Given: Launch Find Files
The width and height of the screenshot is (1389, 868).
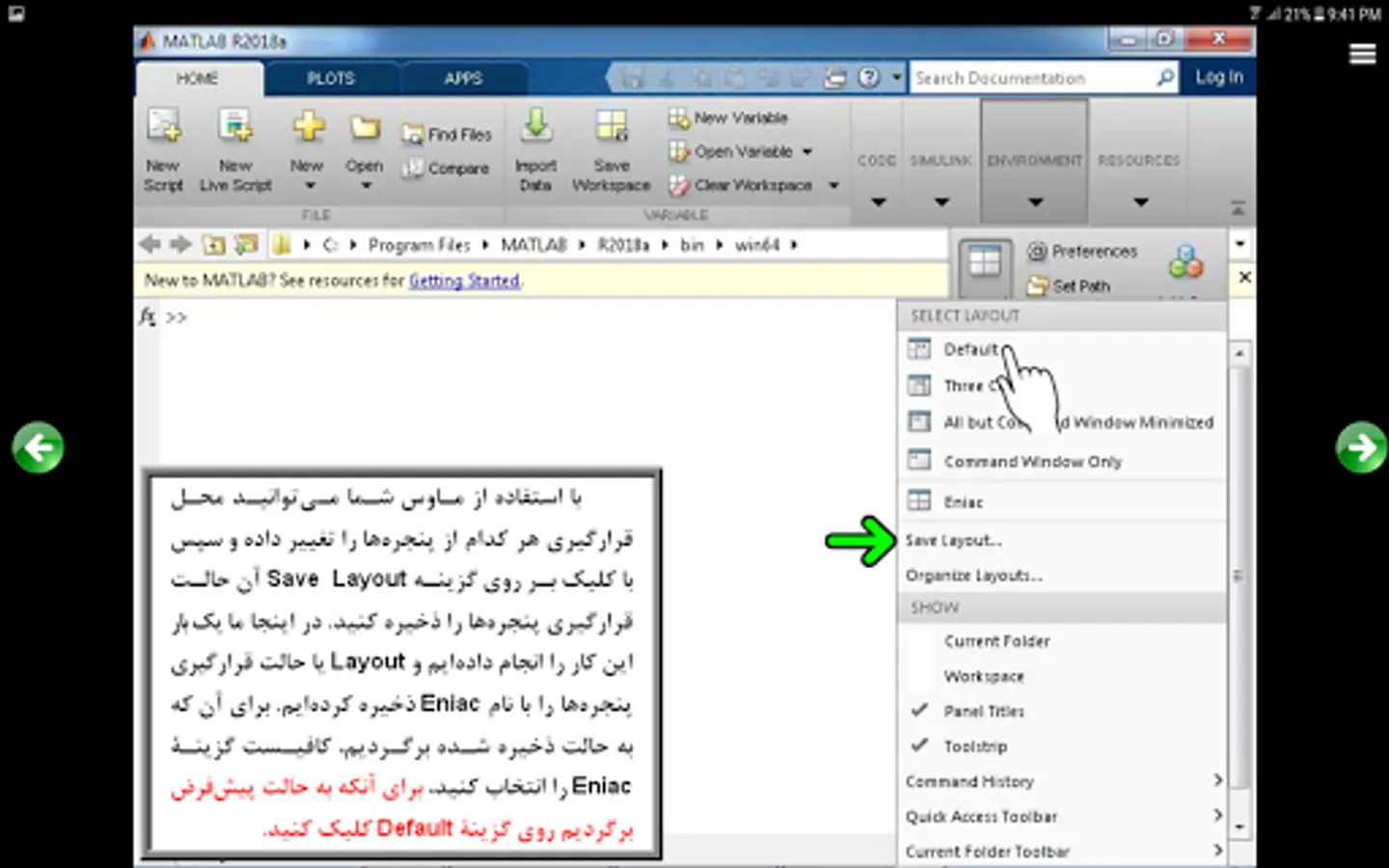Looking at the screenshot, I should coord(447,134).
